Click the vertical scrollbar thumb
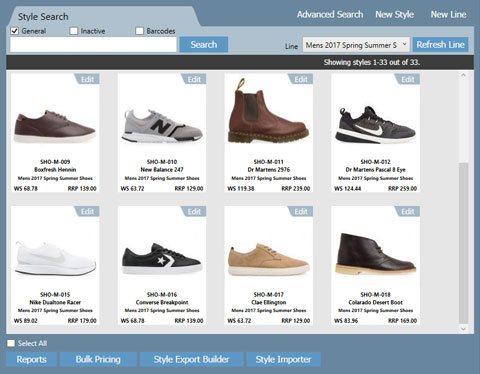The height and width of the screenshot is (374, 480). (463, 243)
